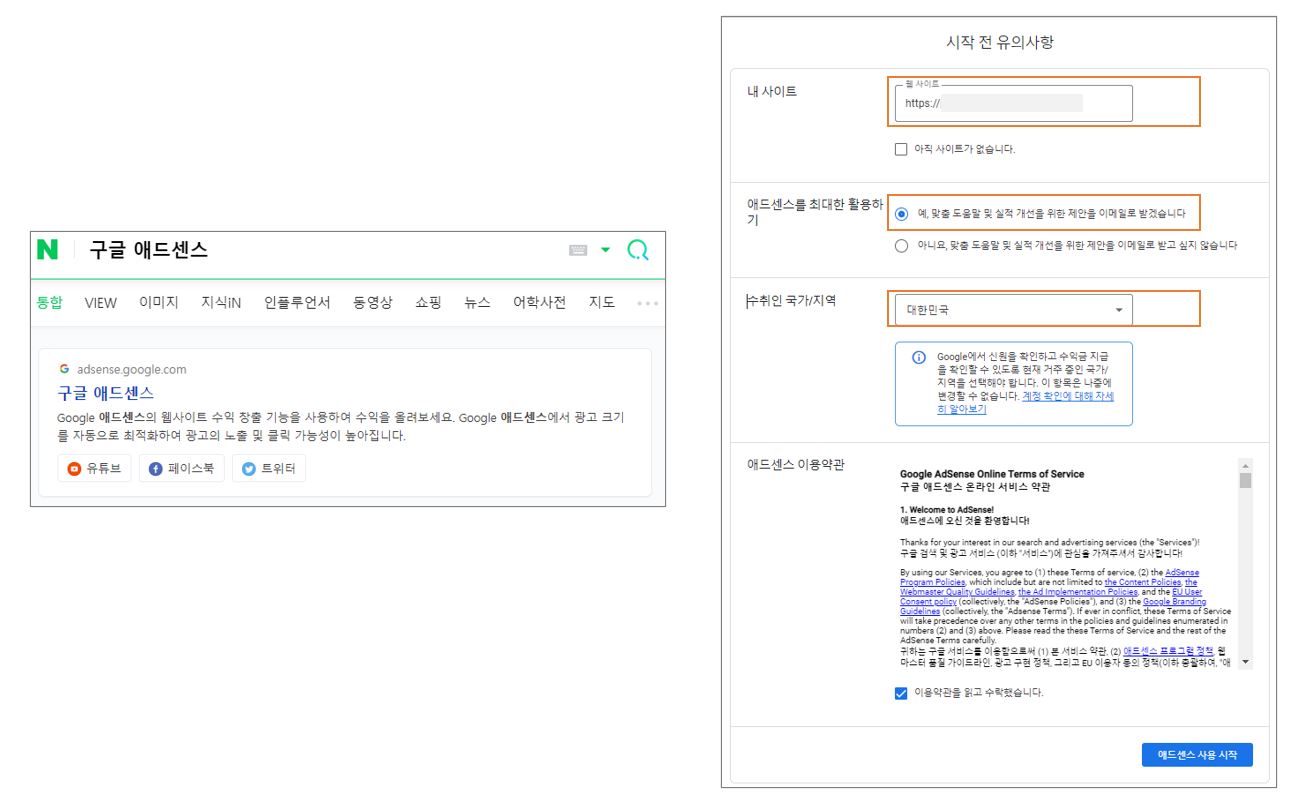The width and height of the screenshot is (1296, 800).
Task: Click the 시작 전 유의사항 heading
Action: 999,42
